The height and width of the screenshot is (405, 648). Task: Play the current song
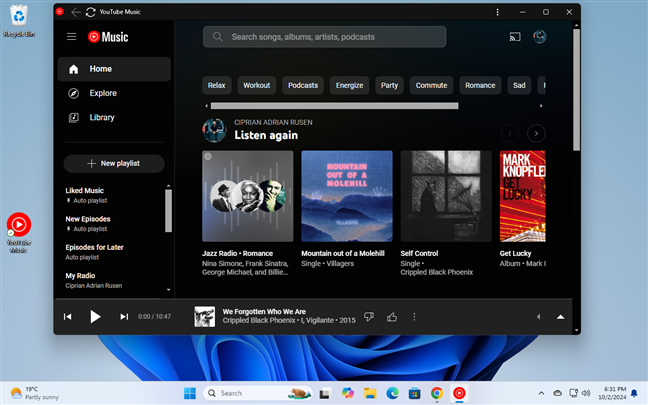coord(95,317)
